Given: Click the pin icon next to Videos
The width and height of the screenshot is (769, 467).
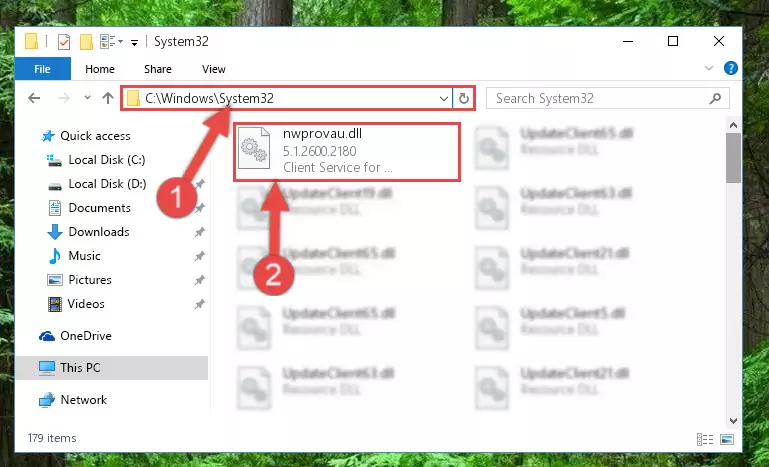Looking at the screenshot, I should tap(199, 304).
